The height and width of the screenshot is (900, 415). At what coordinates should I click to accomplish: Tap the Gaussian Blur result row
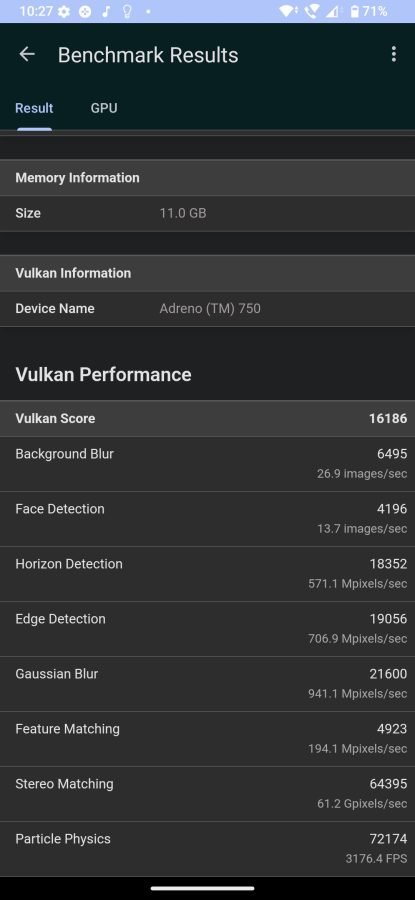click(x=207, y=684)
